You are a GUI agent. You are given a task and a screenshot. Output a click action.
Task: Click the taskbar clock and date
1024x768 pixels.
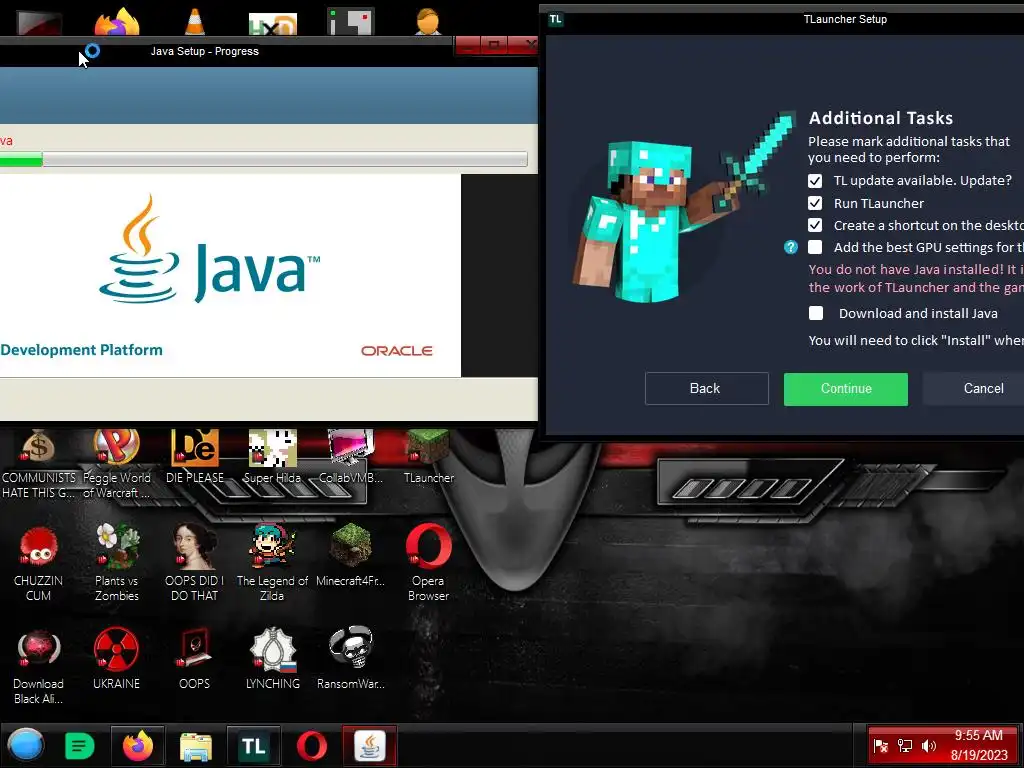978,745
